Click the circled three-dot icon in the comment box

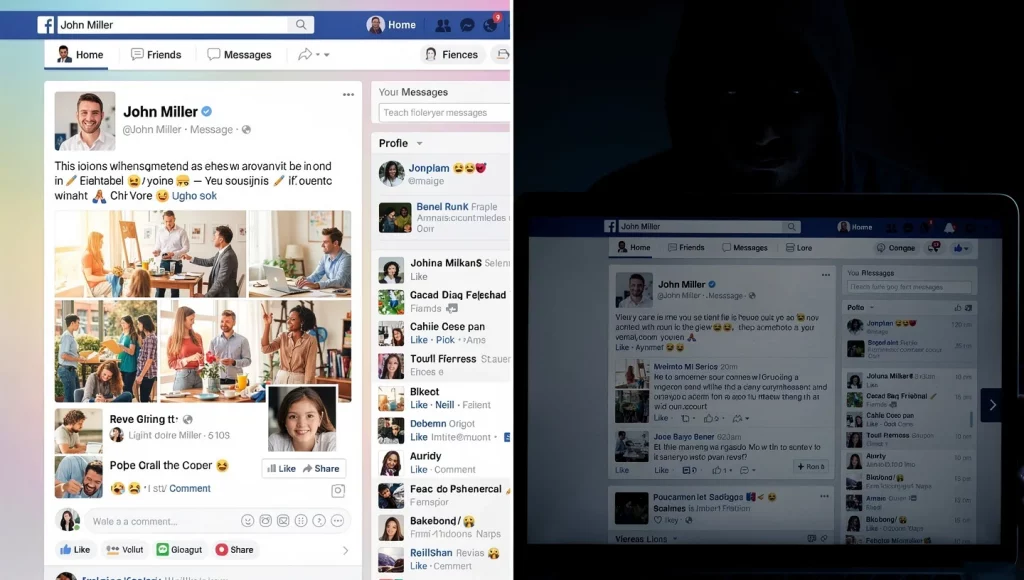(x=338, y=521)
